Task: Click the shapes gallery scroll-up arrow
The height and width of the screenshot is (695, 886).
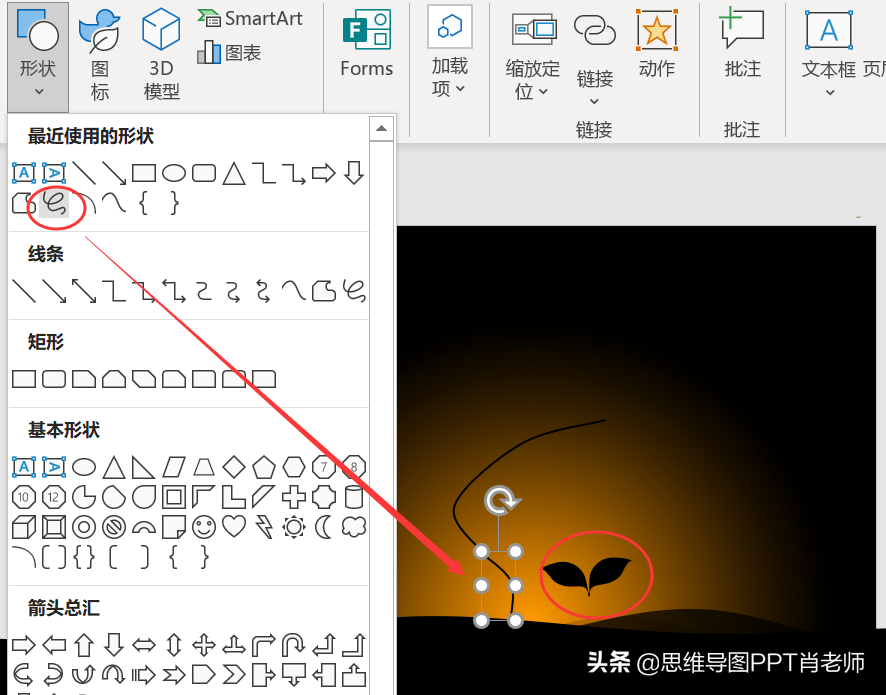Action: pyautogui.click(x=381, y=128)
